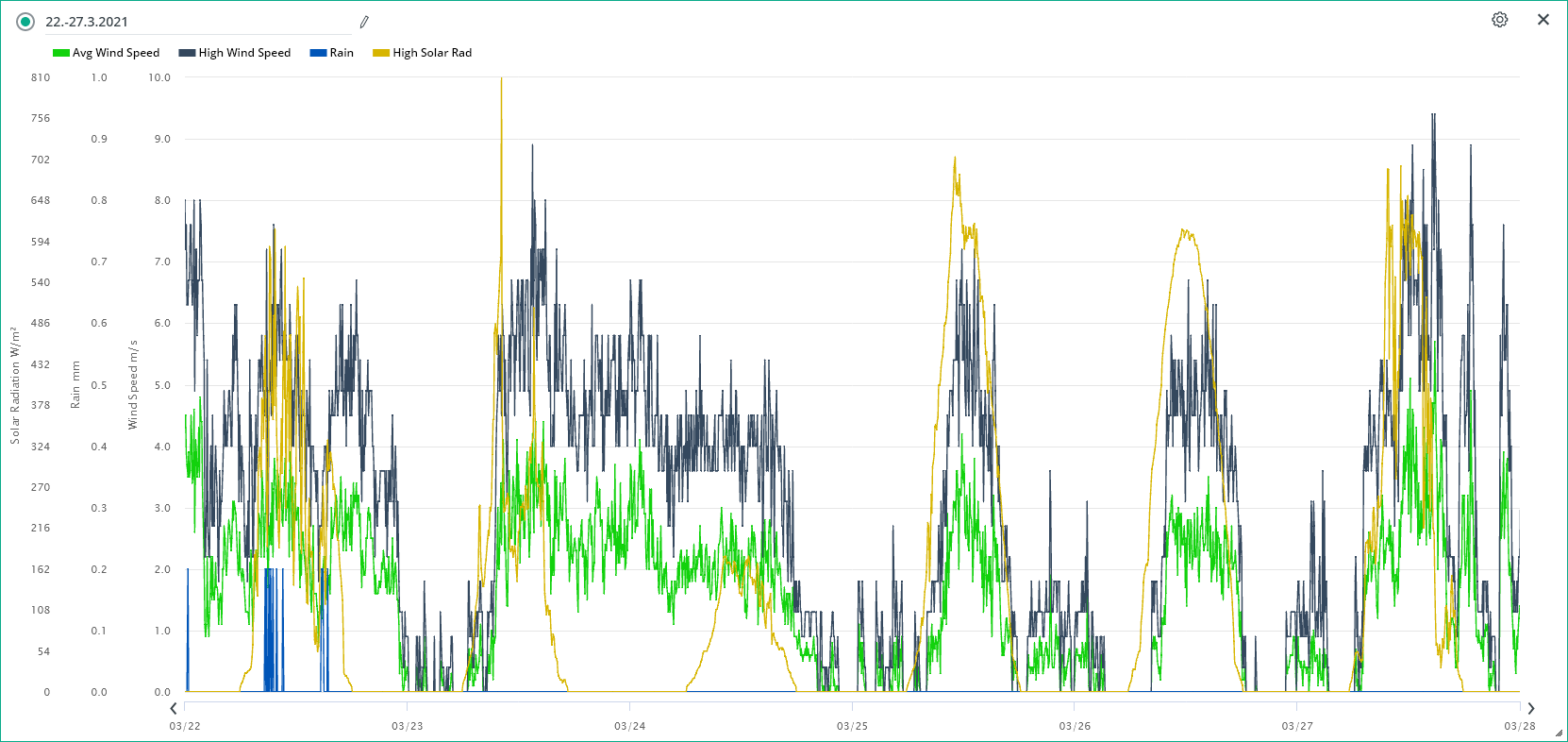This screenshot has width=1568, height=742.
Task: Click the resize handle in bottom-right corner
Action: [1559, 733]
